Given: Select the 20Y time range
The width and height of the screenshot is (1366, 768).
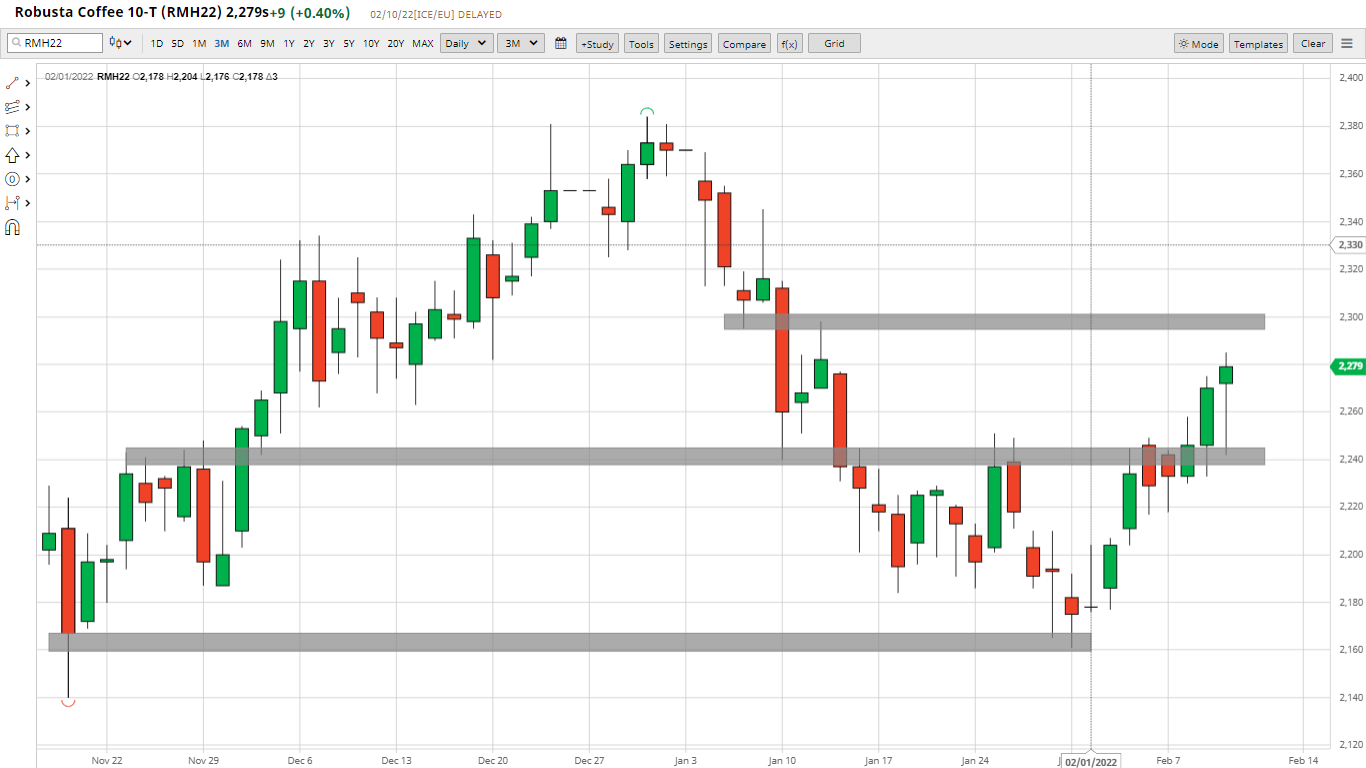Looking at the screenshot, I should point(396,44).
